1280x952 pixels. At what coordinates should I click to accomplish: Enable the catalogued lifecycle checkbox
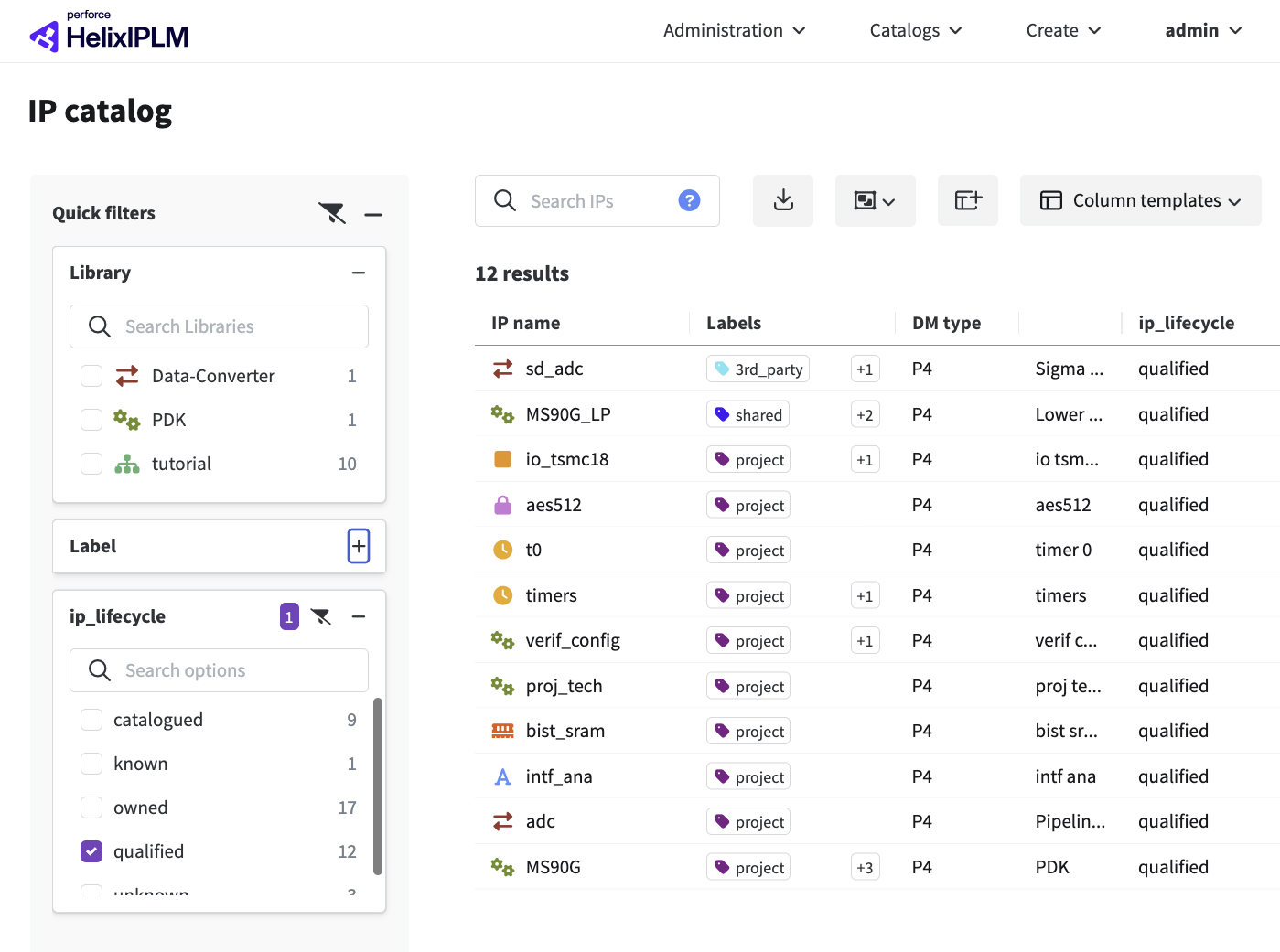[91, 720]
